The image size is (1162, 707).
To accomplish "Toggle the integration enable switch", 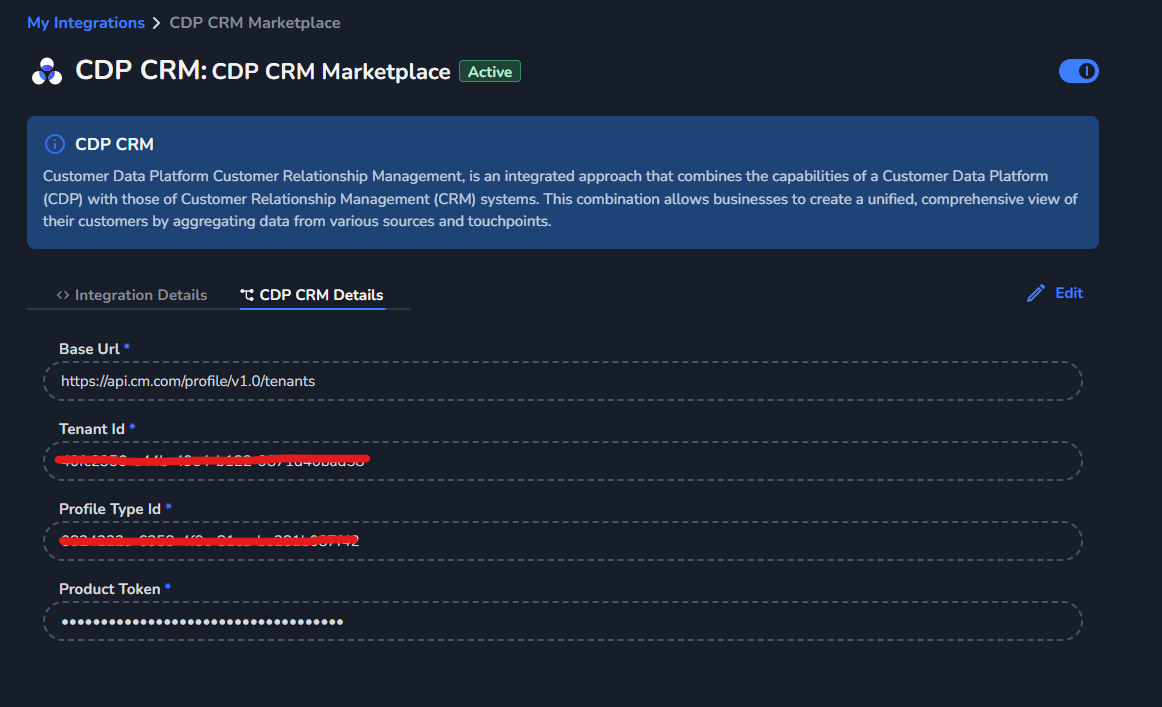I will pyautogui.click(x=1078, y=71).
